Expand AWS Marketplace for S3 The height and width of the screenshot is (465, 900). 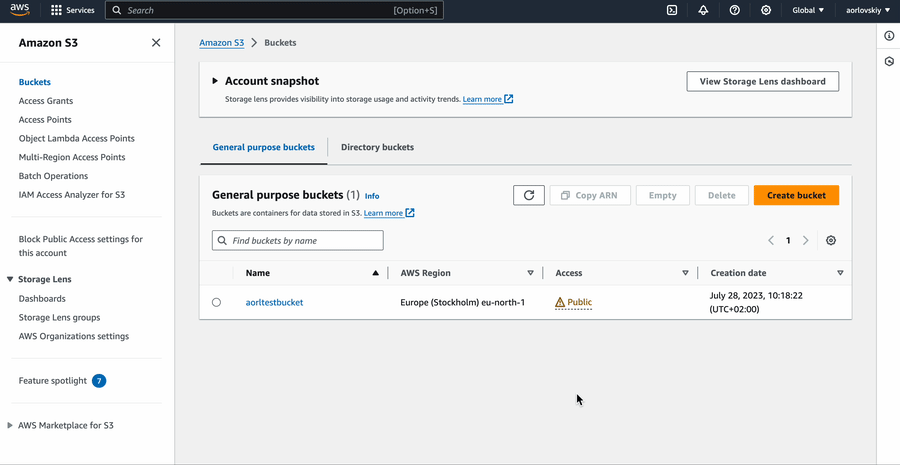click(10, 425)
